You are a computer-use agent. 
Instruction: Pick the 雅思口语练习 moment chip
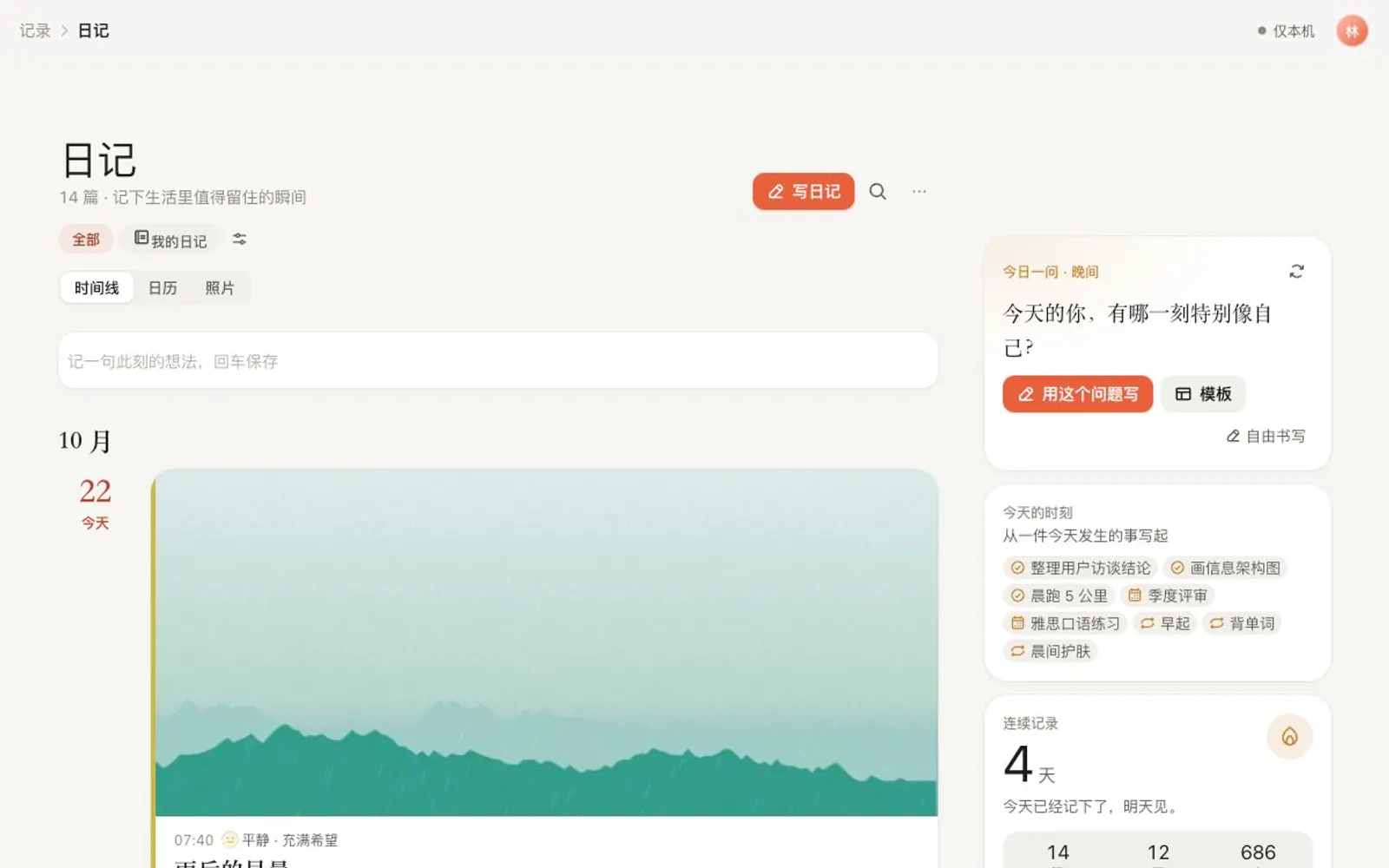(1065, 624)
